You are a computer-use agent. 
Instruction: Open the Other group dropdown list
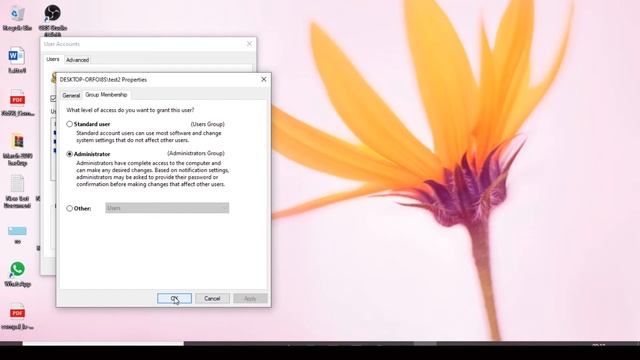[x=167, y=208]
